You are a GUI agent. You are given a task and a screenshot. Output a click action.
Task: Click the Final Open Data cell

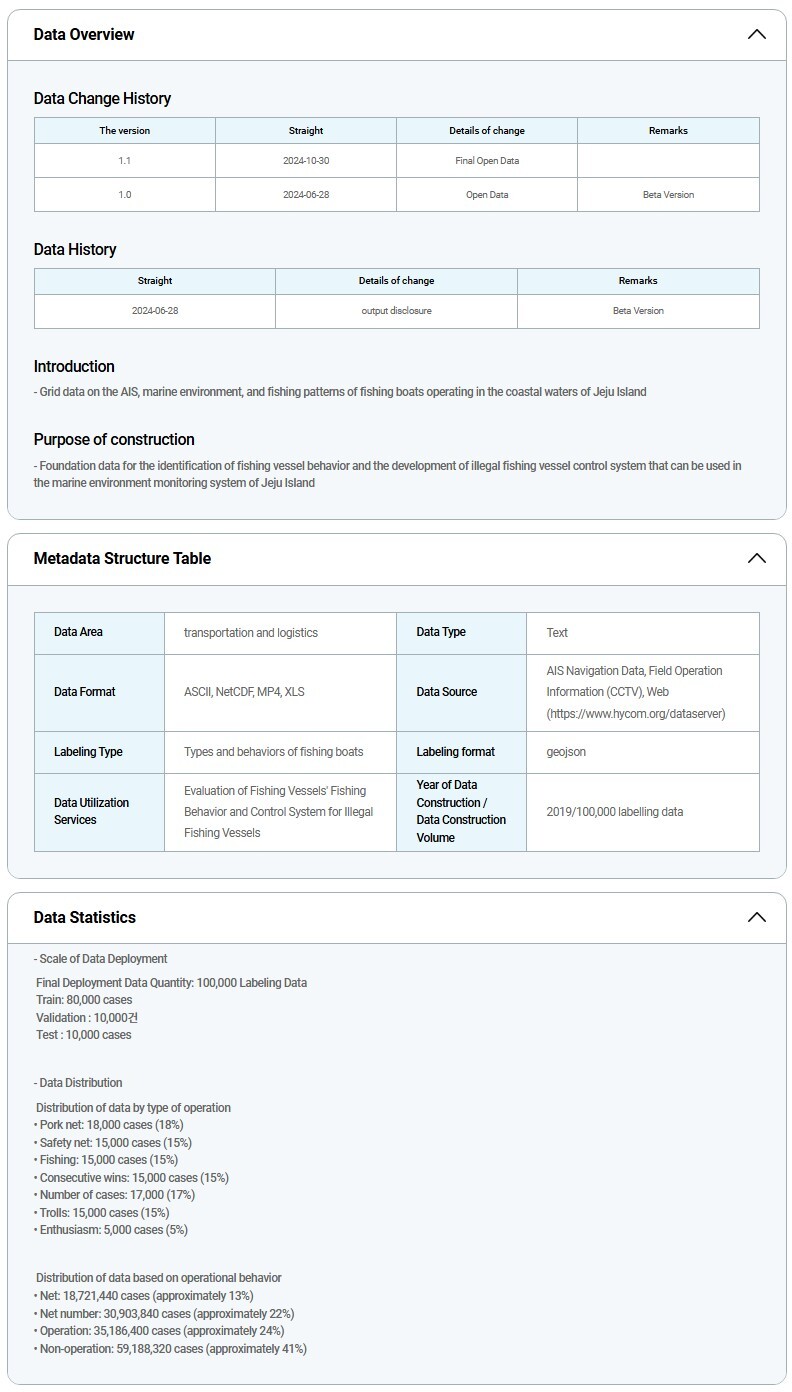[487, 160]
